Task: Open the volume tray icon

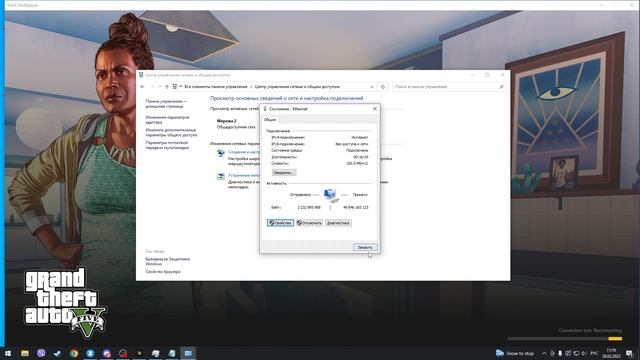Action: point(584,353)
